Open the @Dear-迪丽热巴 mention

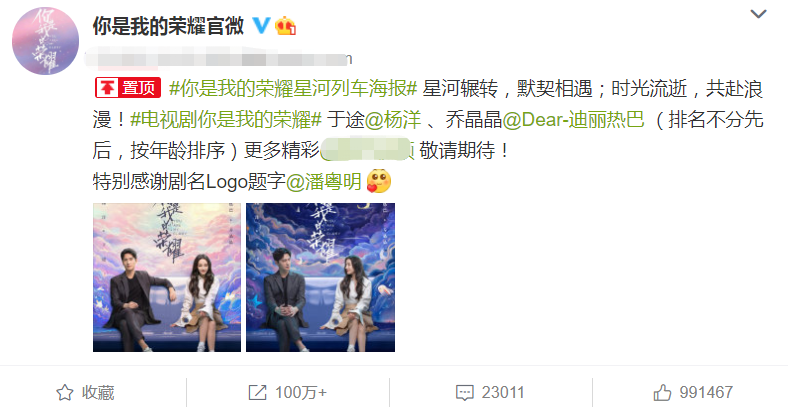[573, 120]
